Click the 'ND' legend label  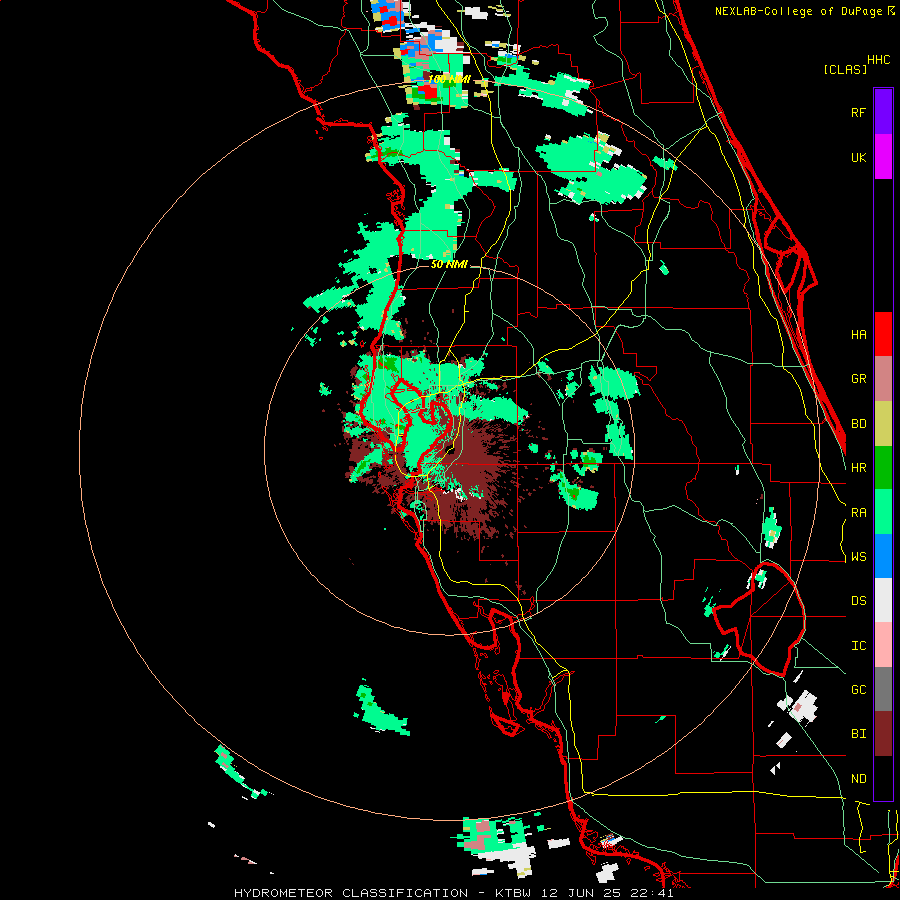[x=858, y=779]
